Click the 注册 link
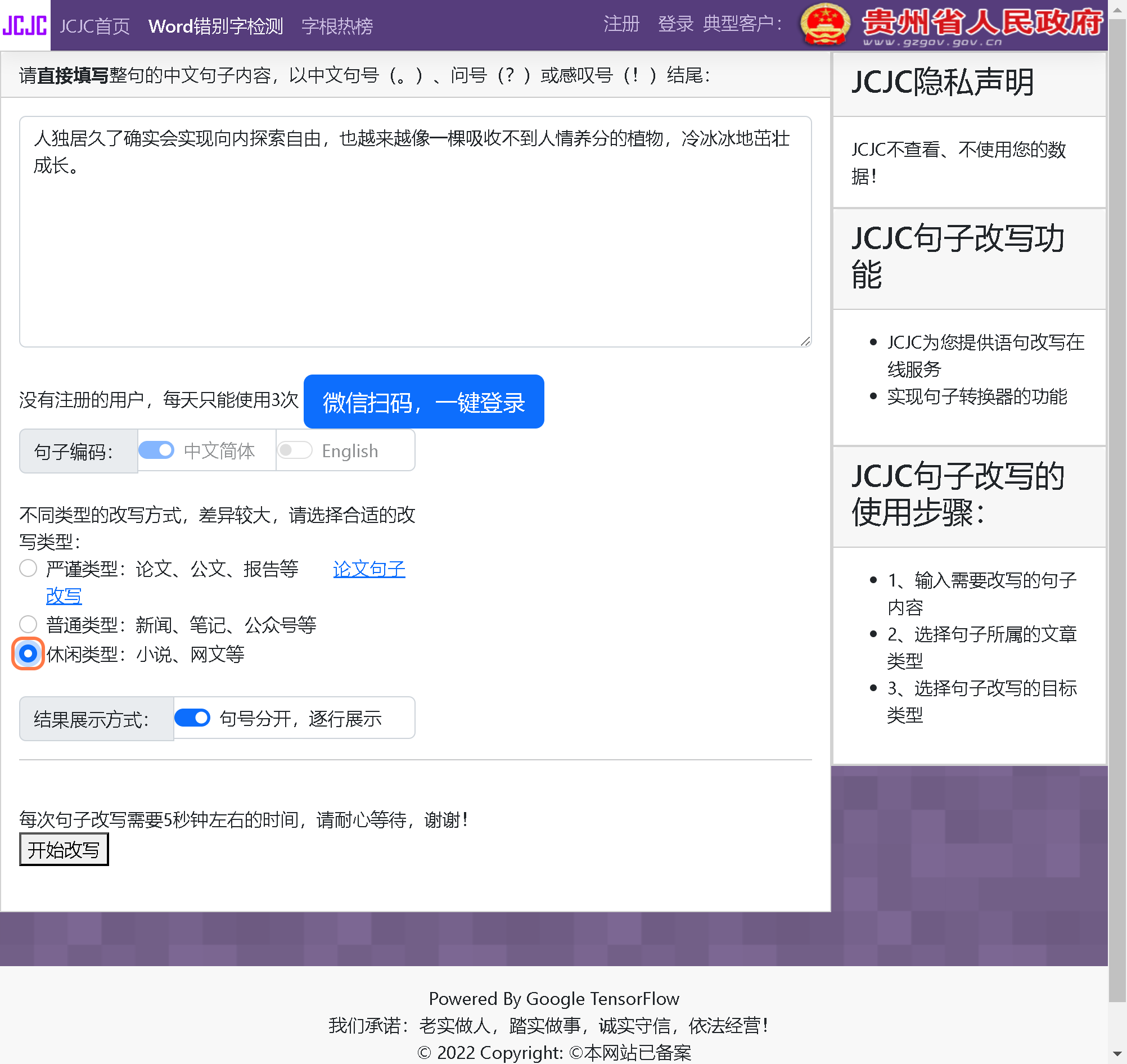 pyautogui.click(x=621, y=24)
